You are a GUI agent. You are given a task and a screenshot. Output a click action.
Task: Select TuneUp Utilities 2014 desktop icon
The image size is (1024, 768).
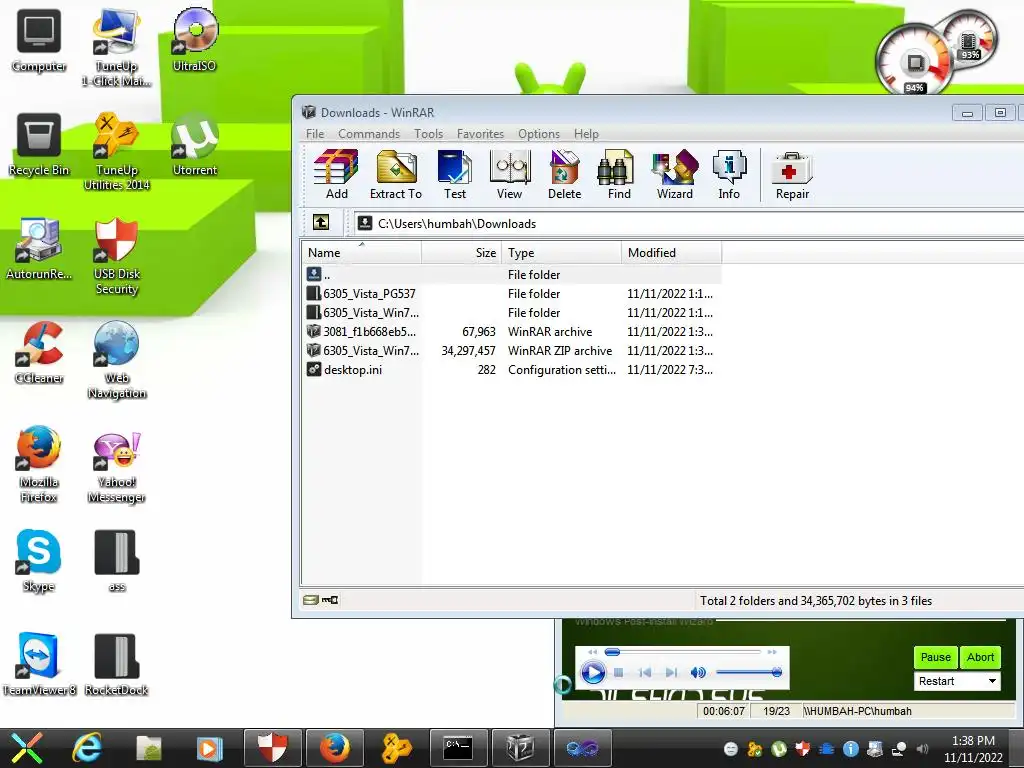(x=116, y=152)
